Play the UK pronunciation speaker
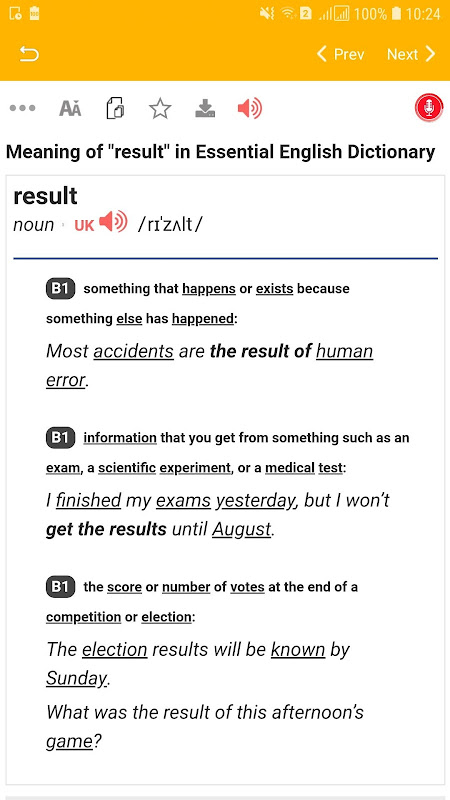 click(x=113, y=222)
